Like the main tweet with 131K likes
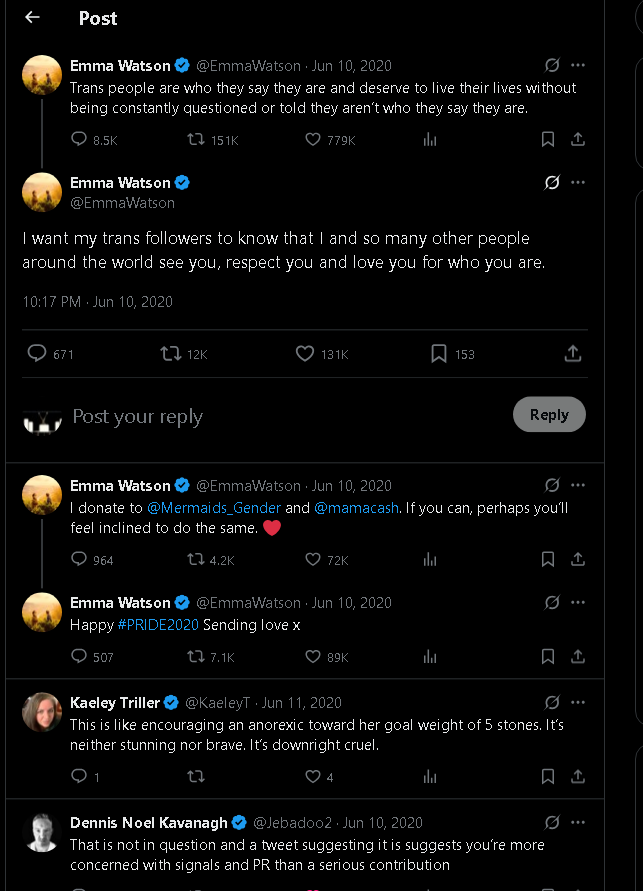643x891 pixels. [305, 353]
